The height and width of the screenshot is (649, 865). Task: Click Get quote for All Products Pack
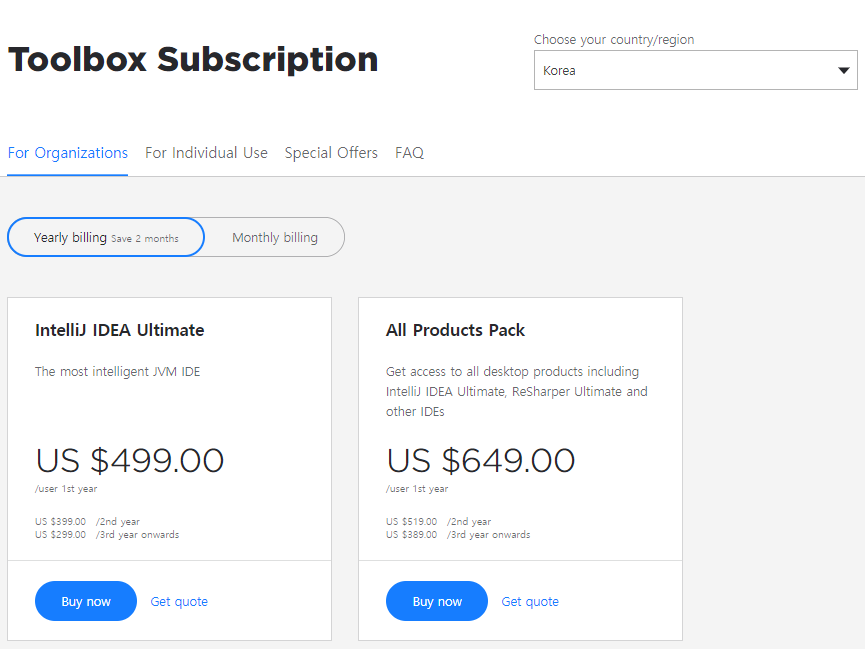click(x=530, y=602)
